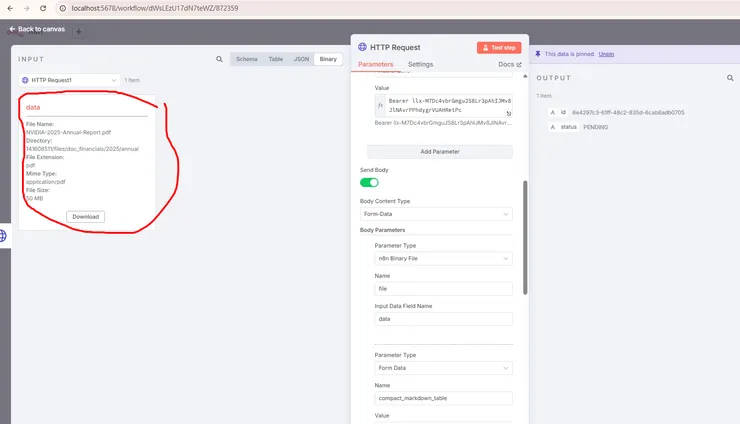The width and height of the screenshot is (740, 424).
Task: Edit the Name field containing file
Action: [443, 288]
